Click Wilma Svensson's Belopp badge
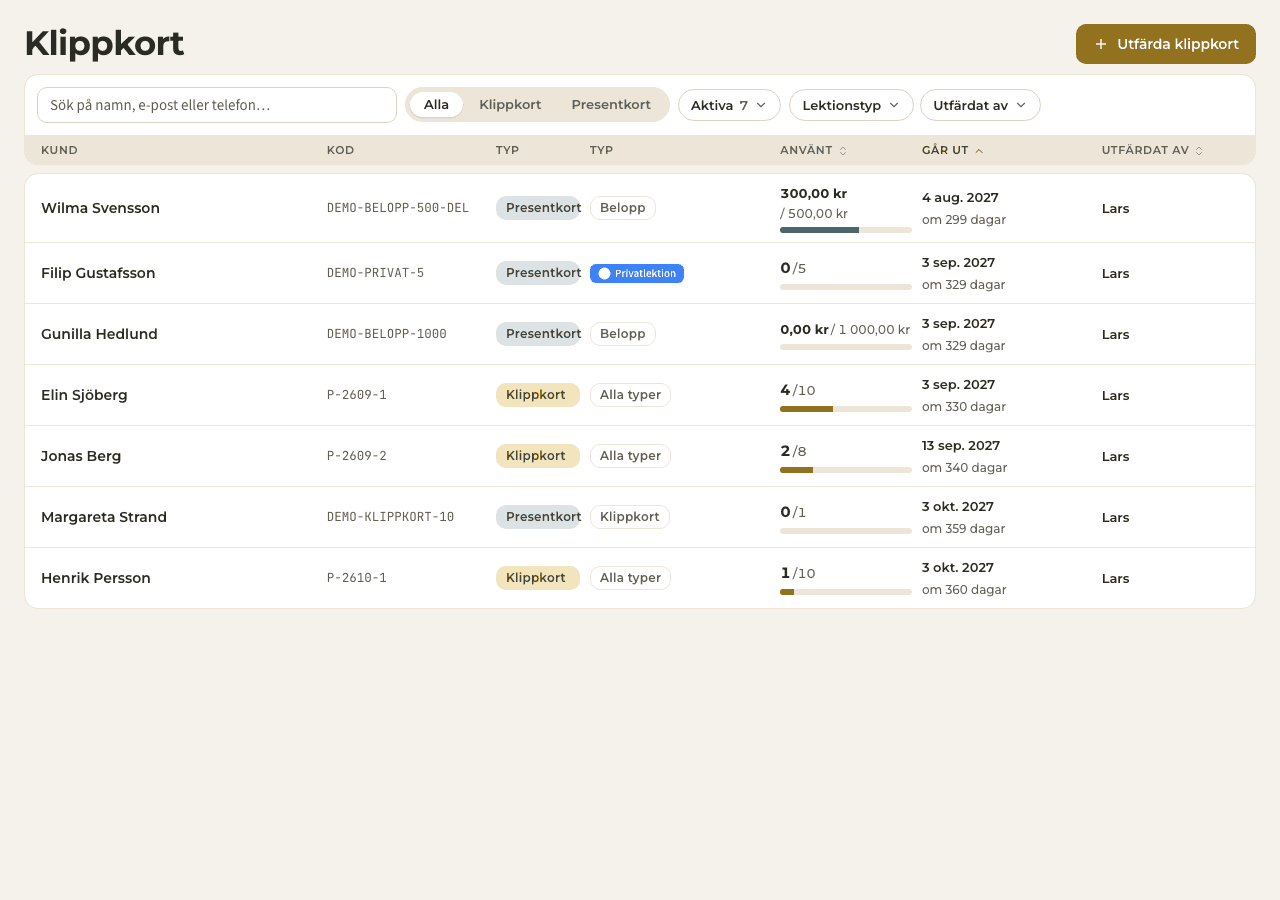The height and width of the screenshot is (900, 1280). [623, 208]
